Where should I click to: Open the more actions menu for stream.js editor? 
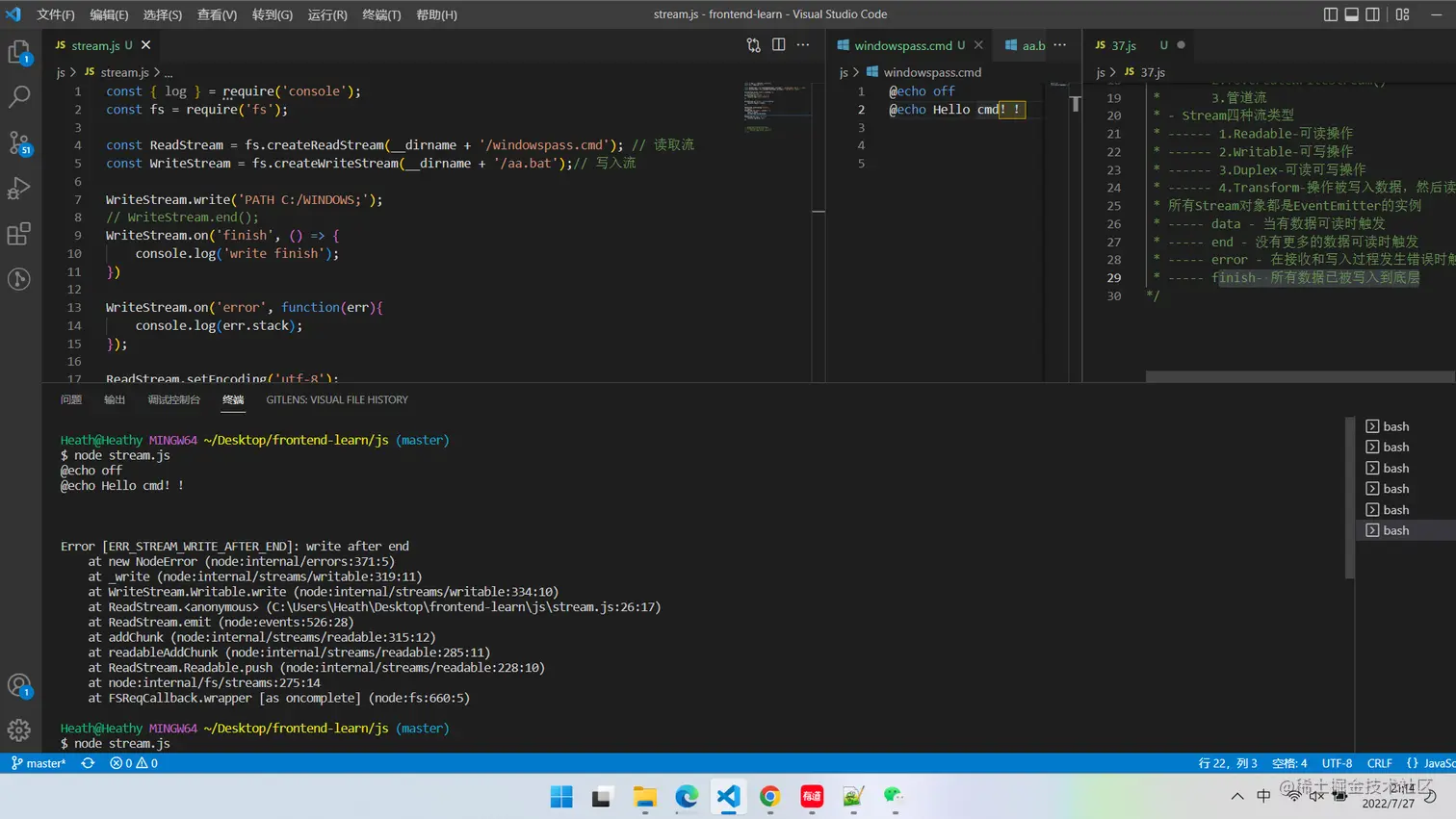tap(803, 45)
